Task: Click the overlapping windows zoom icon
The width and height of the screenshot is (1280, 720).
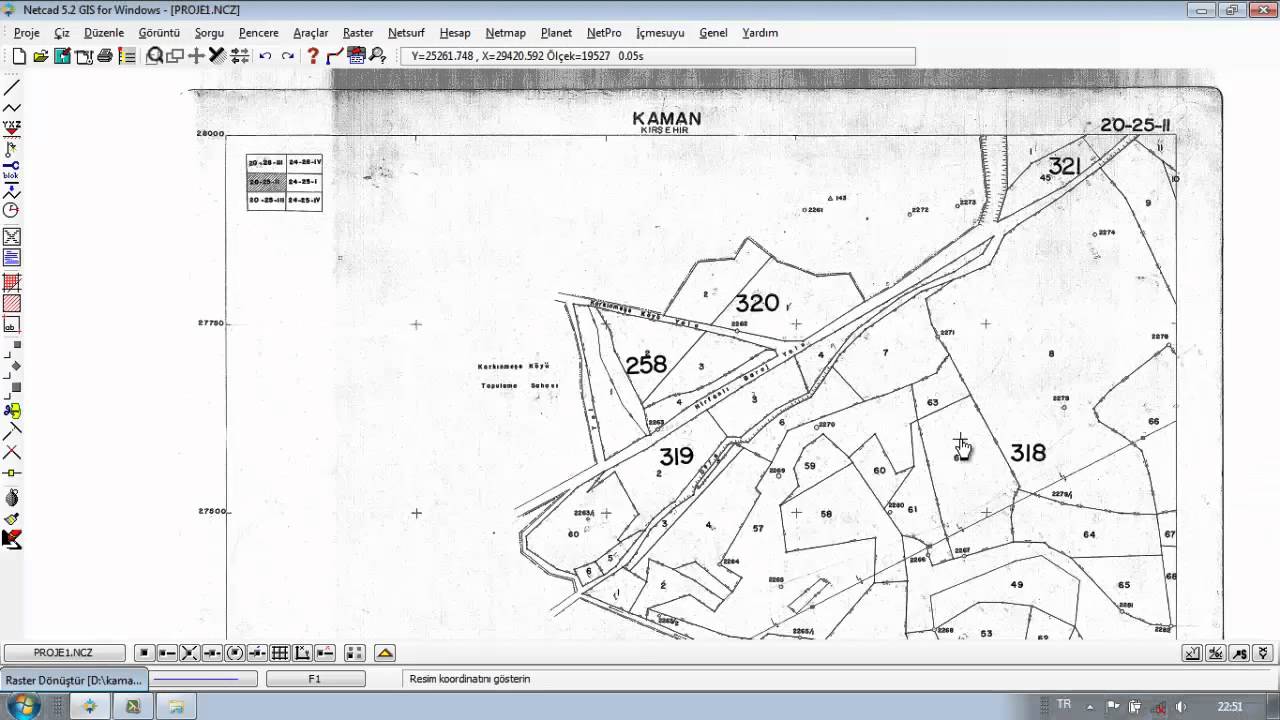Action: click(x=175, y=57)
